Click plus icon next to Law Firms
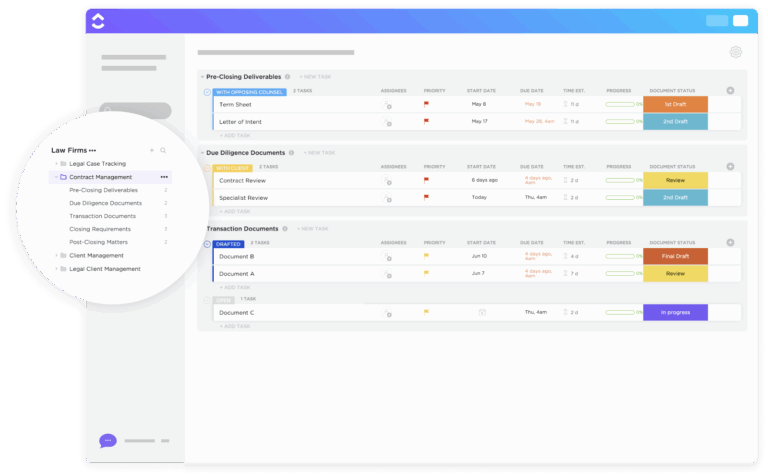The width and height of the screenshot is (768, 475). (x=151, y=150)
